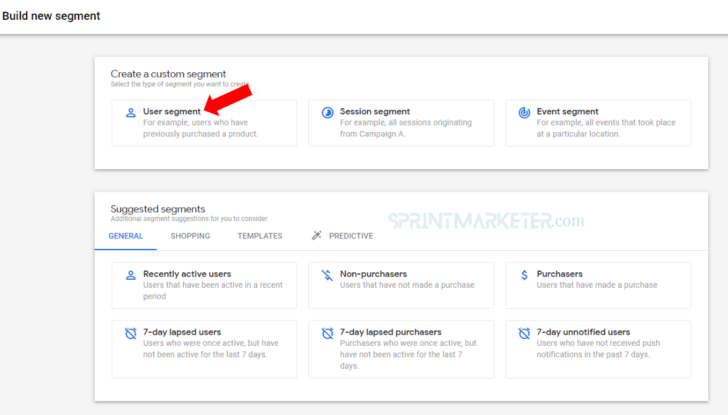Select the Predictive tab label
Screen dimensions: 728x415
point(350,236)
